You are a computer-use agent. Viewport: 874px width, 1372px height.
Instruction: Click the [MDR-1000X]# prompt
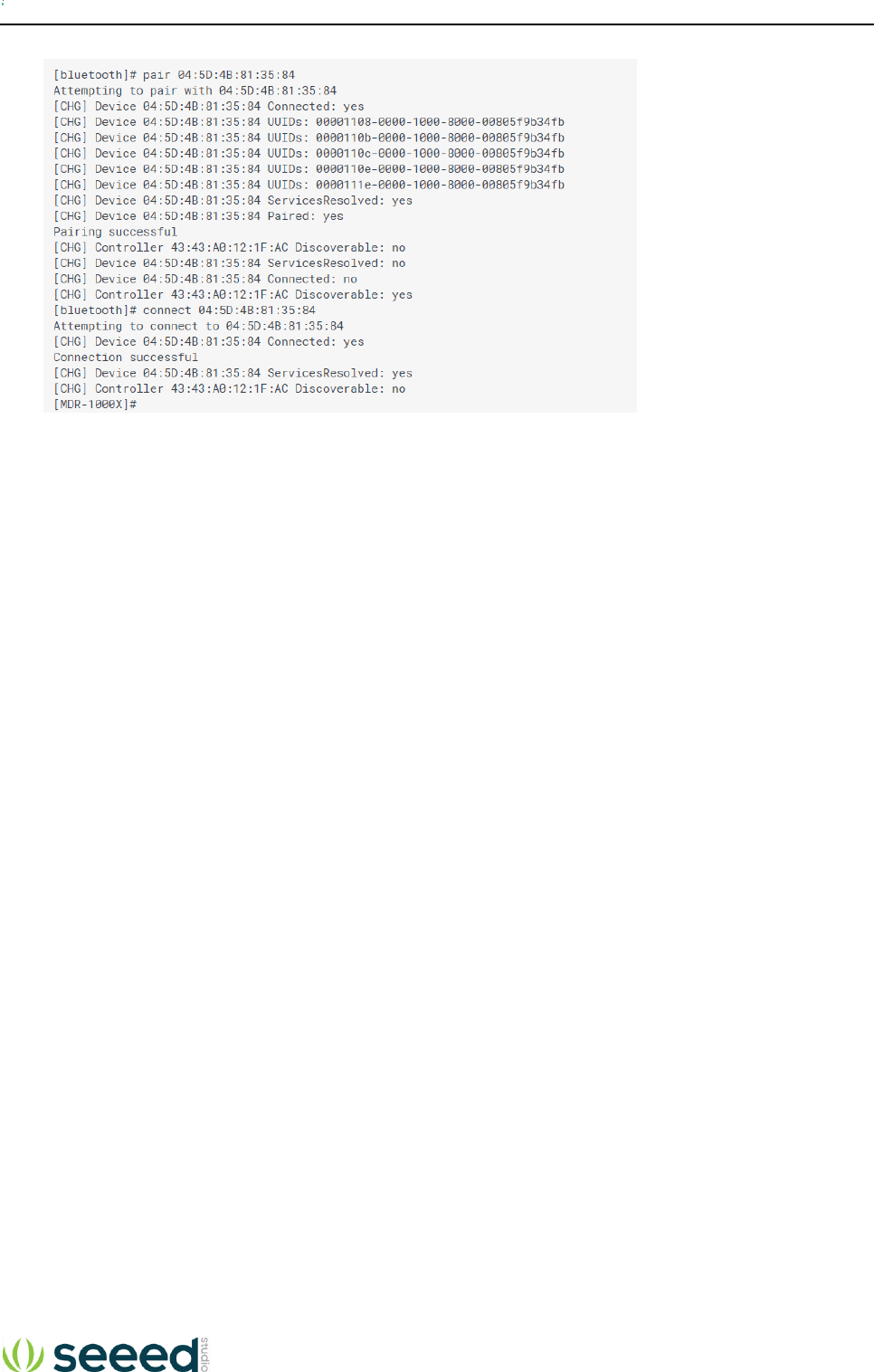pos(95,405)
